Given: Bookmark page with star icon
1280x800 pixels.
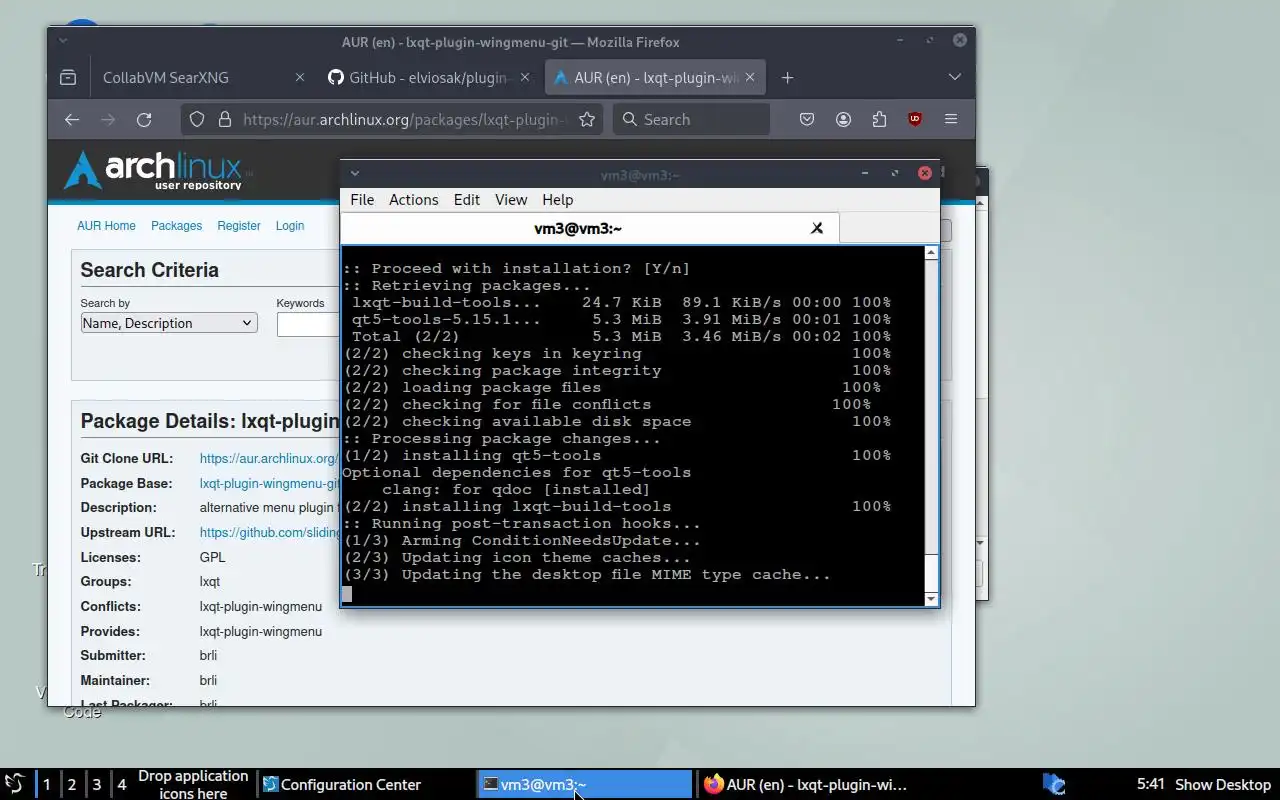Looking at the screenshot, I should [x=587, y=119].
